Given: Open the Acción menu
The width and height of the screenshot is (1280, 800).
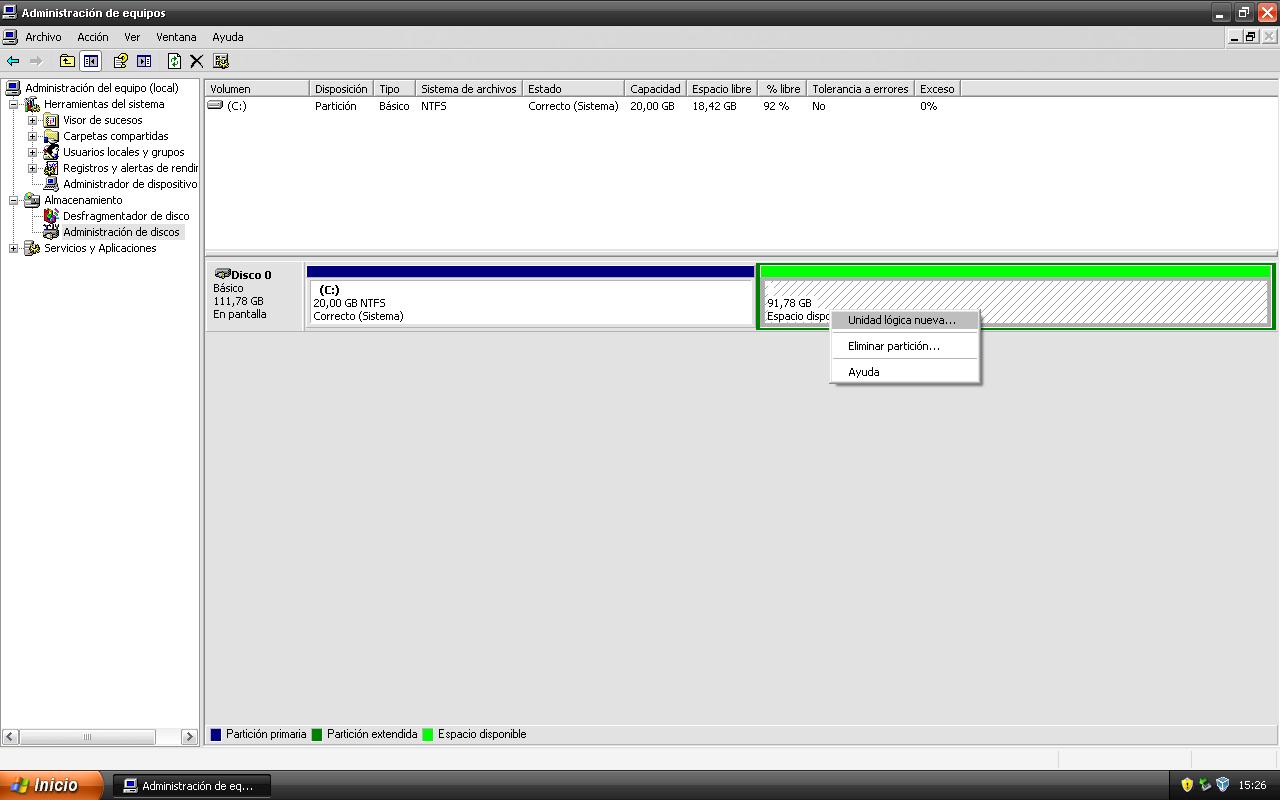Looking at the screenshot, I should pos(92,37).
